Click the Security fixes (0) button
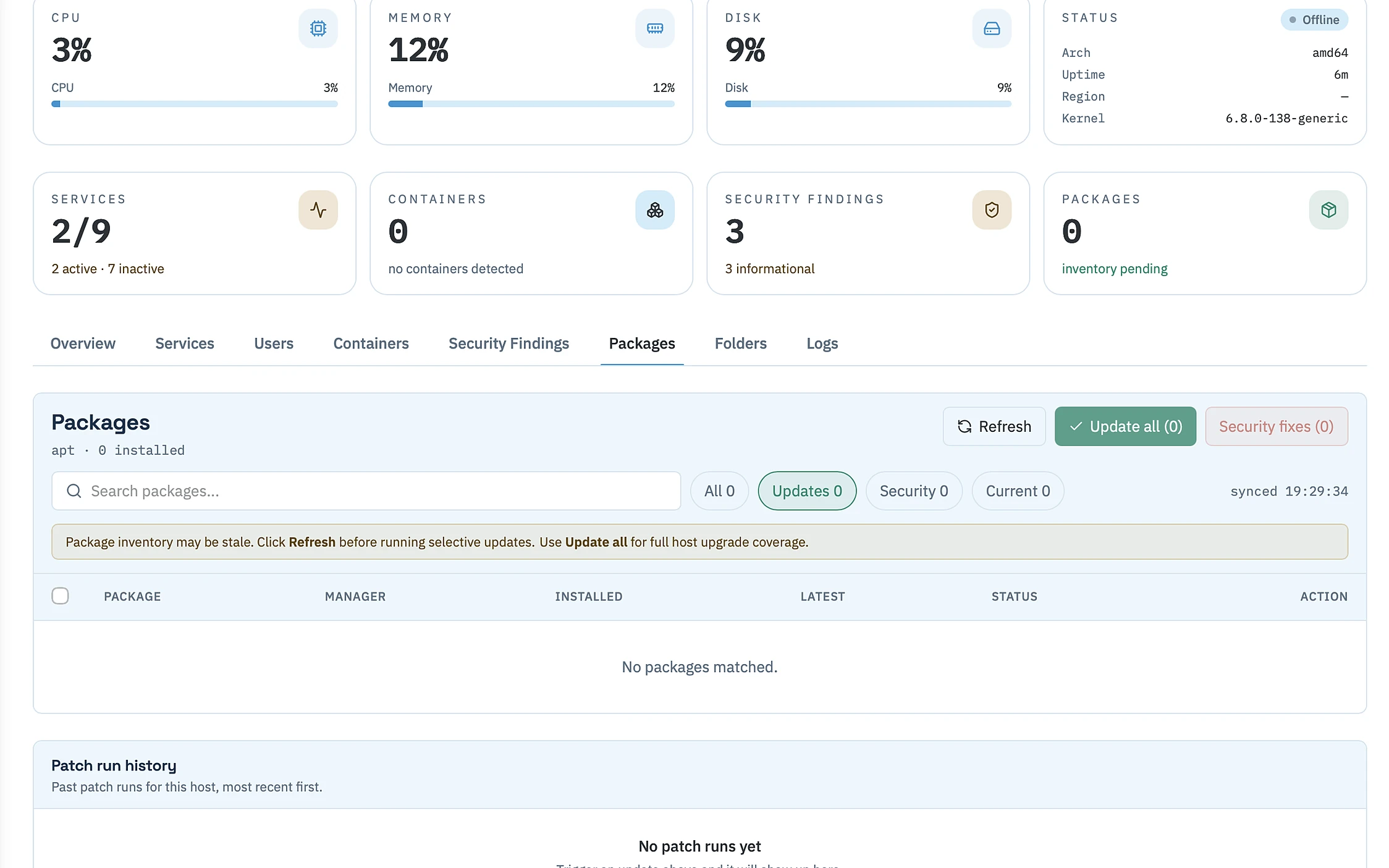The width and height of the screenshot is (1389, 868). point(1277,426)
